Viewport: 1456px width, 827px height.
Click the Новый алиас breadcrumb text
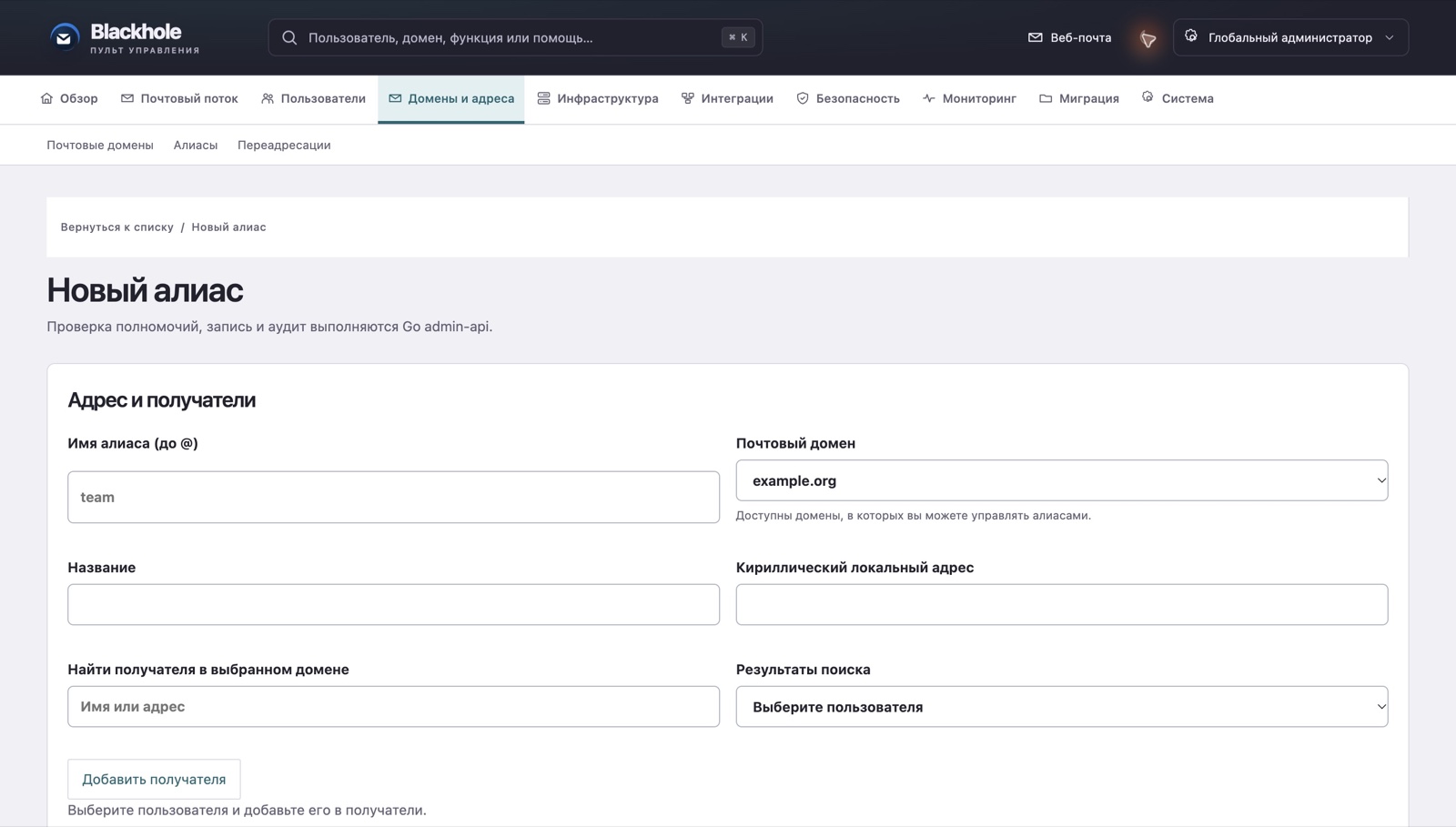coord(228,227)
